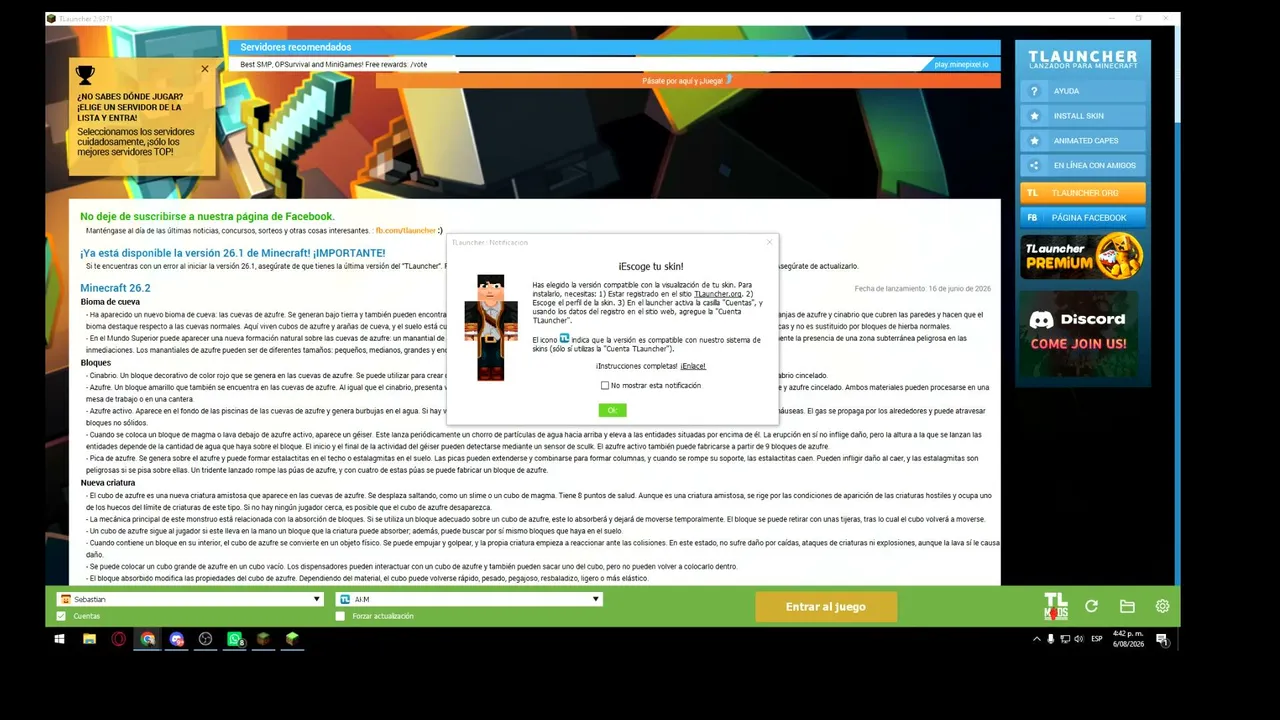The image size is (1280, 720).
Task: Open File Explorer from the taskbar
Action: [x=89, y=639]
